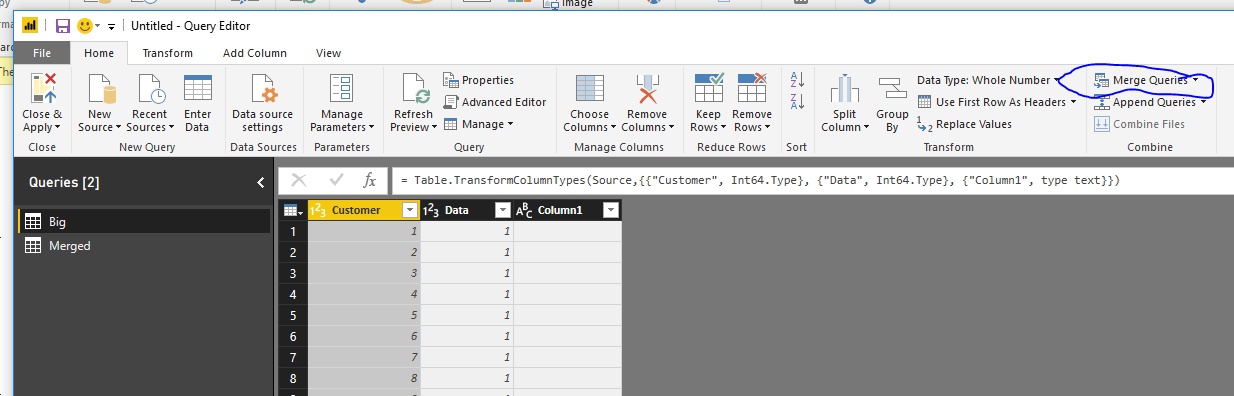Open the Merge Queries dropdown arrow
The width and height of the screenshot is (1234, 396).
point(1196,80)
